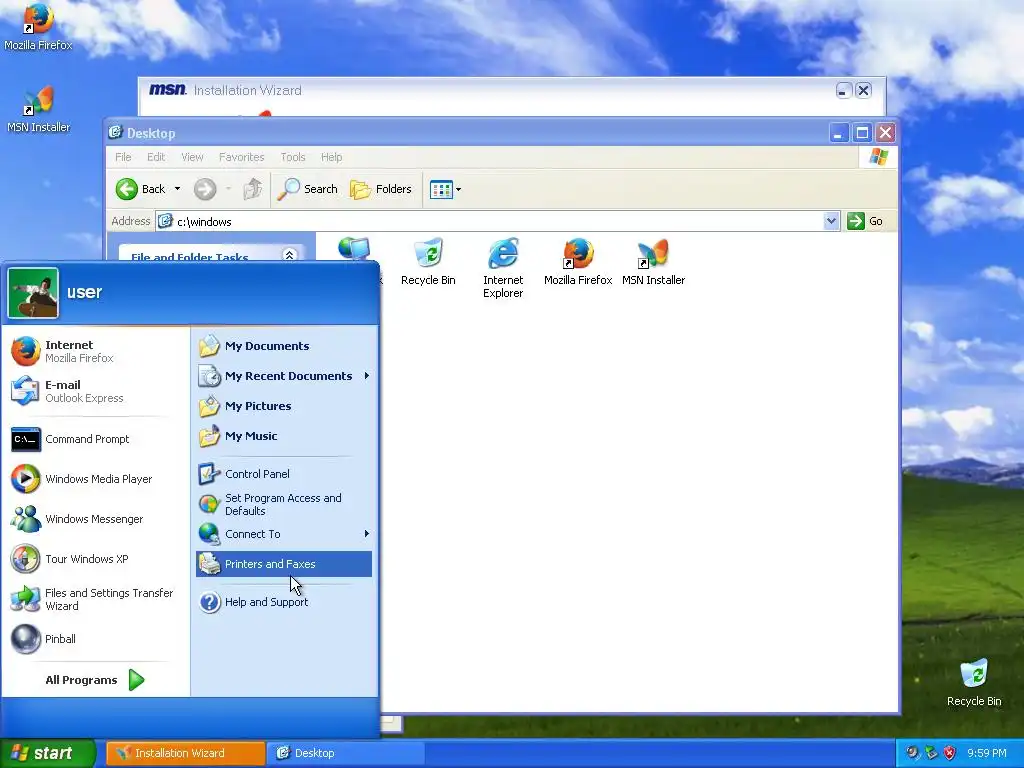Select Mozilla Firefox desktop shortcut

38,27
